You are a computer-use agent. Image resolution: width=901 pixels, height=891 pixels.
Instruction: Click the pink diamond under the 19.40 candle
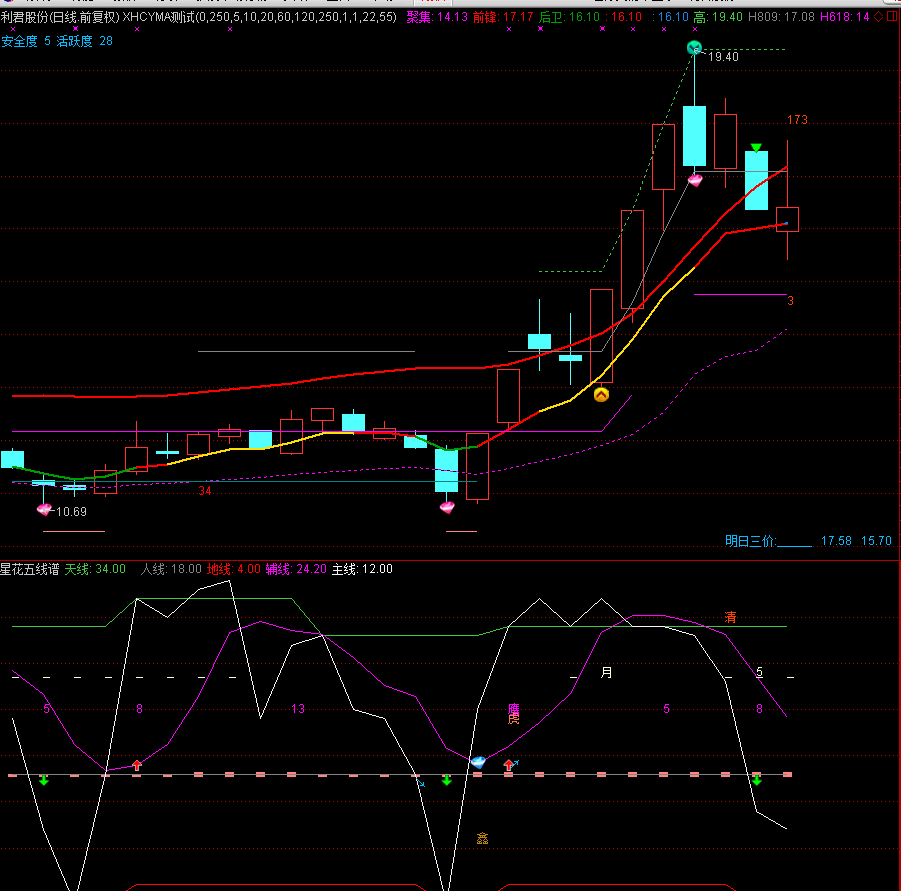point(695,180)
